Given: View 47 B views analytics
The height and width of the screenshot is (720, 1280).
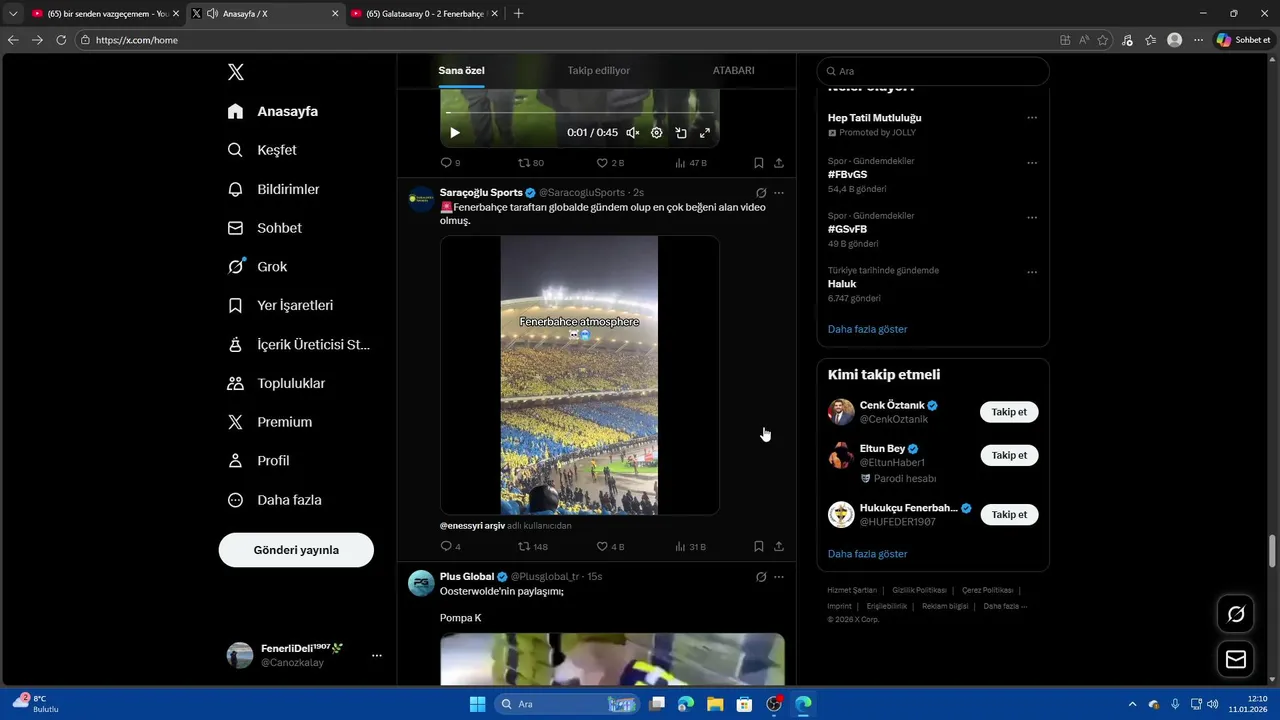Looking at the screenshot, I should [691, 163].
